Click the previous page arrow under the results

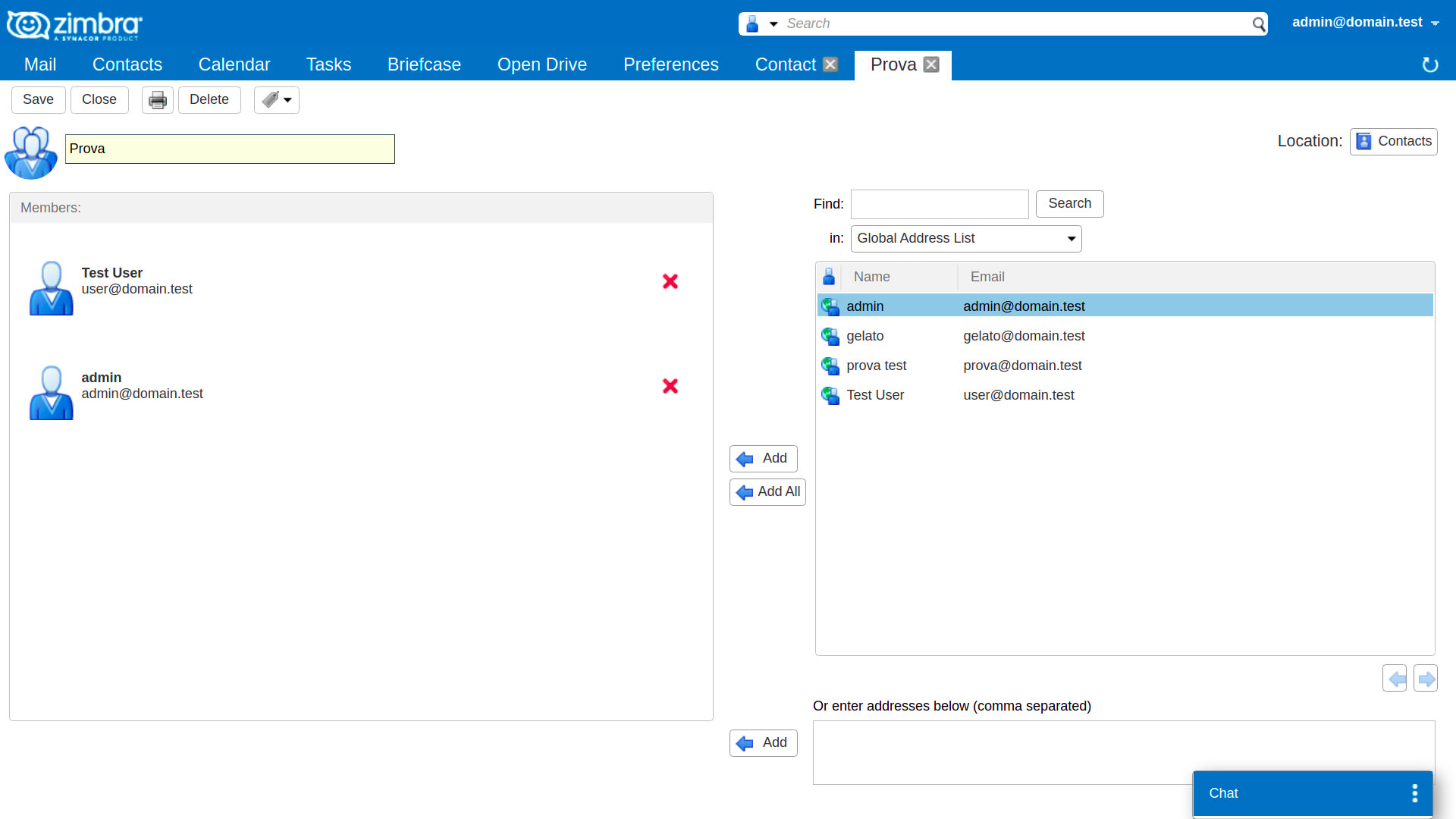[x=1395, y=678]
